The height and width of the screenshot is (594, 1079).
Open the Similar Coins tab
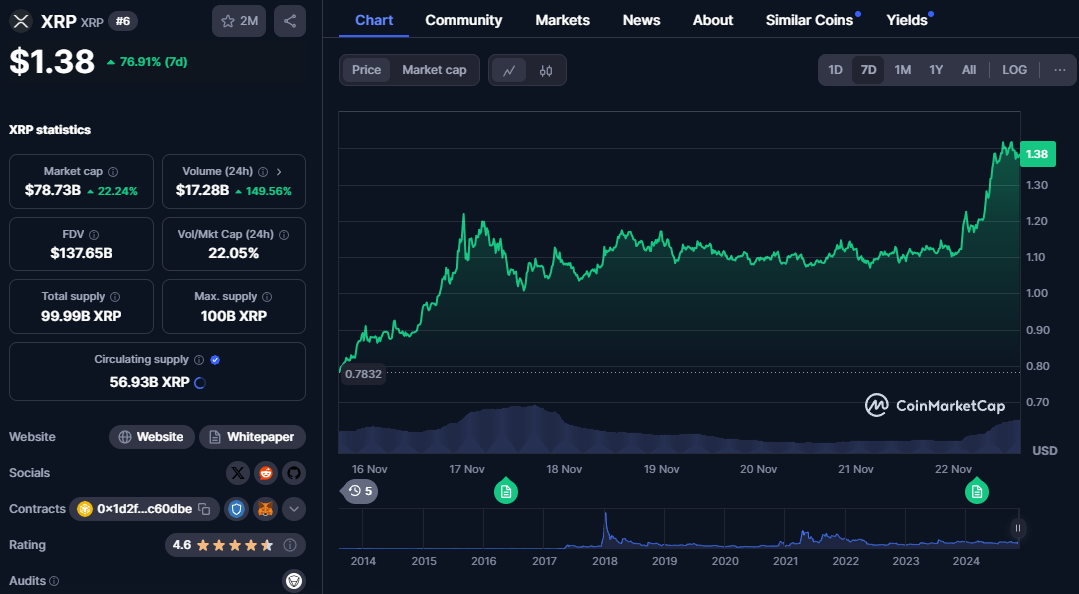809,20
